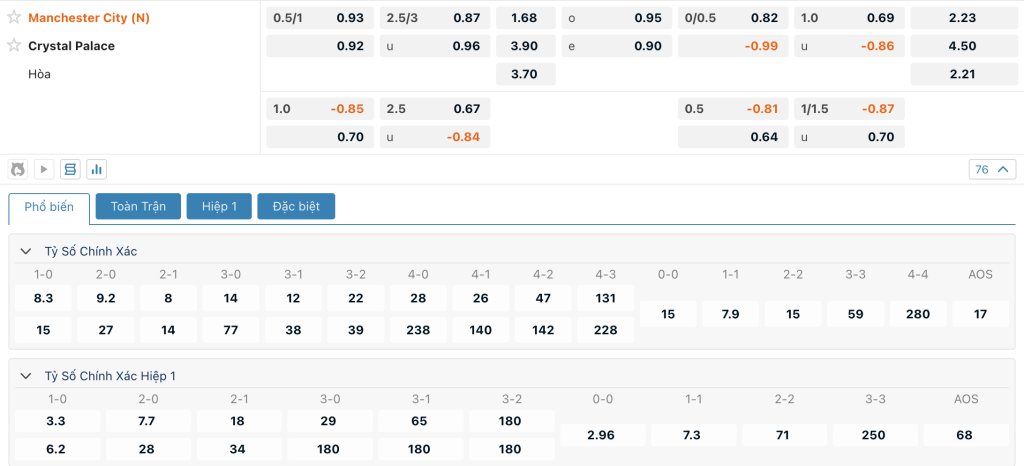The width and height of the screenshot is (1024, 466).
Task: Open the Manchester City (N) team name
Action: tap(89, 18)
